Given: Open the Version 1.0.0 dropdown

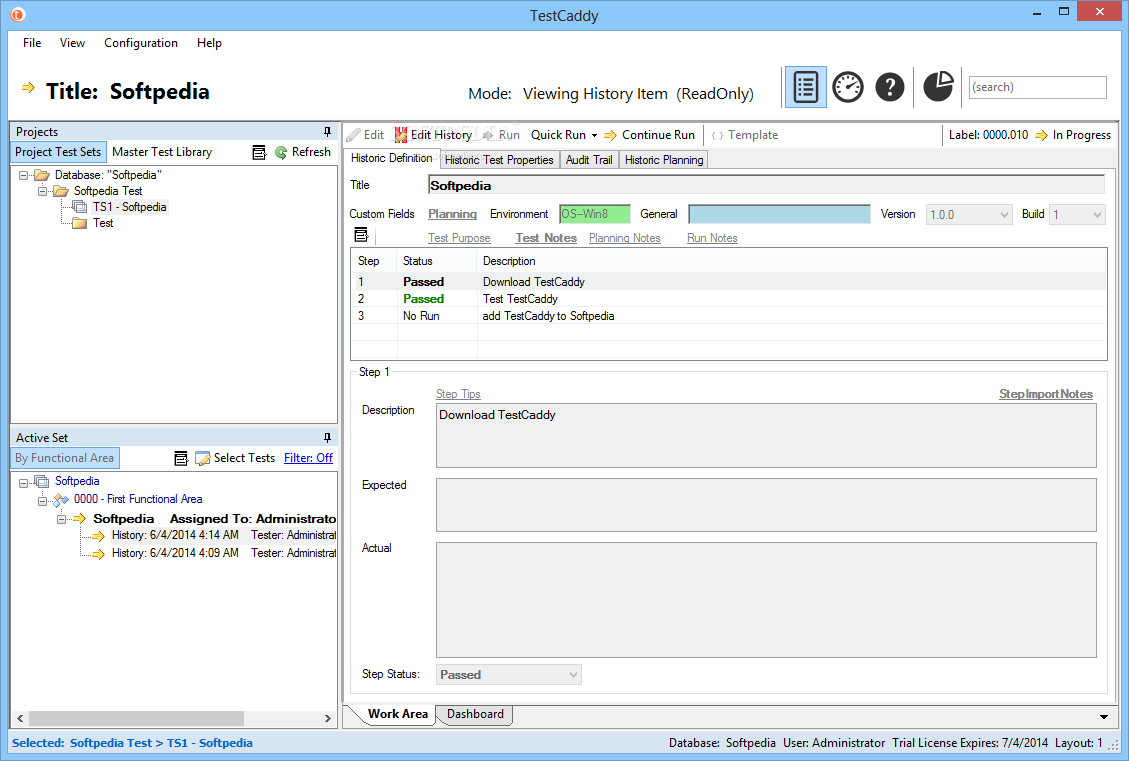Looking at the screenshot, I should (1004, 215).
